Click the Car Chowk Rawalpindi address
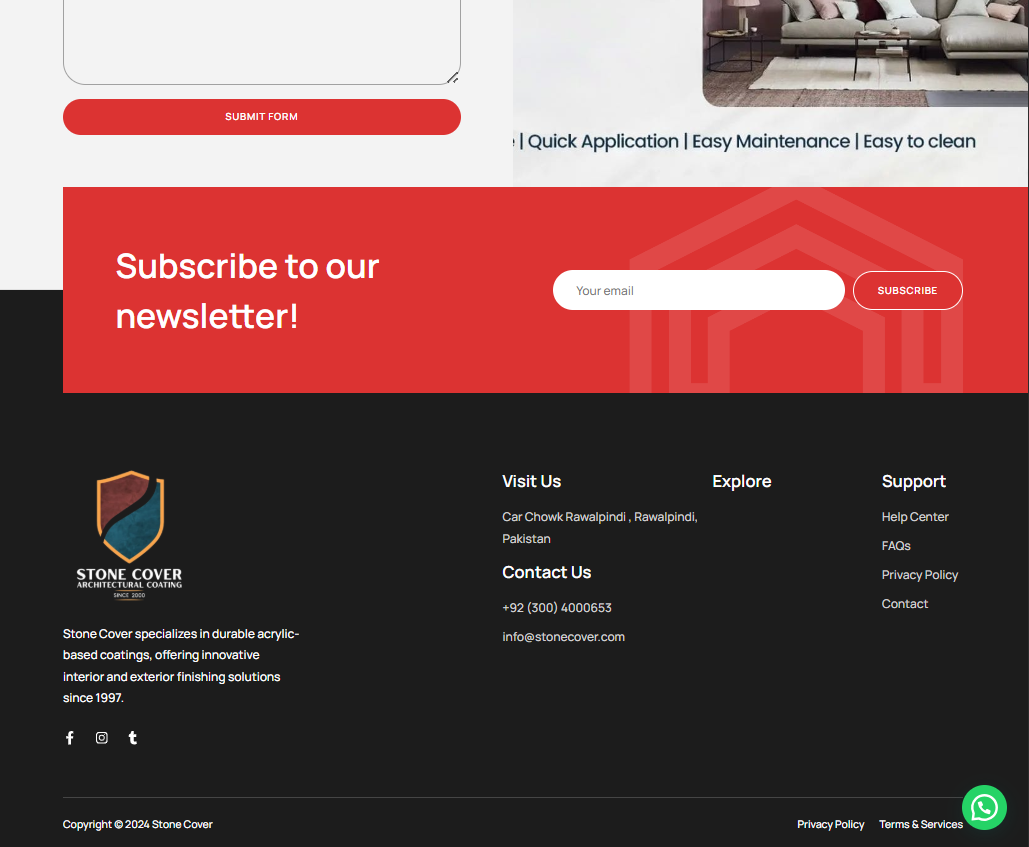1029x847 pixels. [x=599, y=527]
